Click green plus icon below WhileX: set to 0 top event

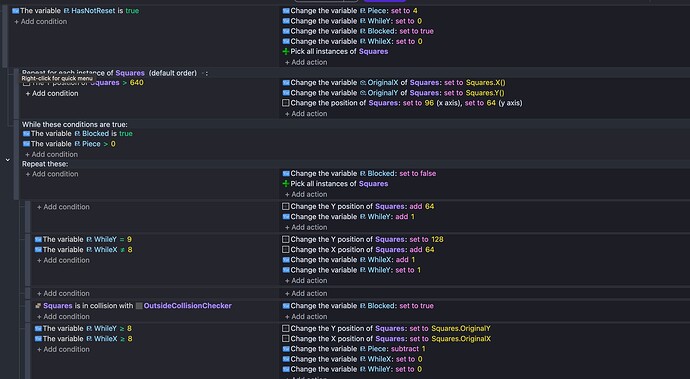pos(286,52)
